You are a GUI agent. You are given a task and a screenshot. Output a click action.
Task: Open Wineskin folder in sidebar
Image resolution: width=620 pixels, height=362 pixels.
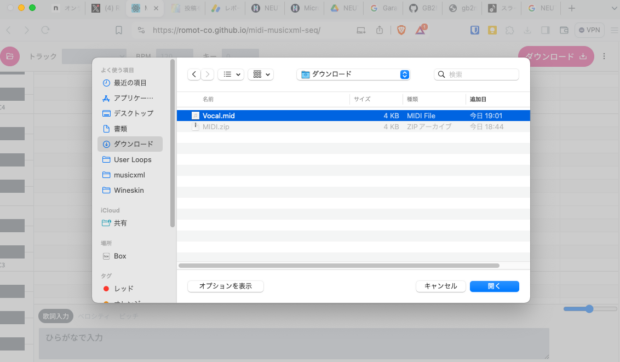point(130,190)
